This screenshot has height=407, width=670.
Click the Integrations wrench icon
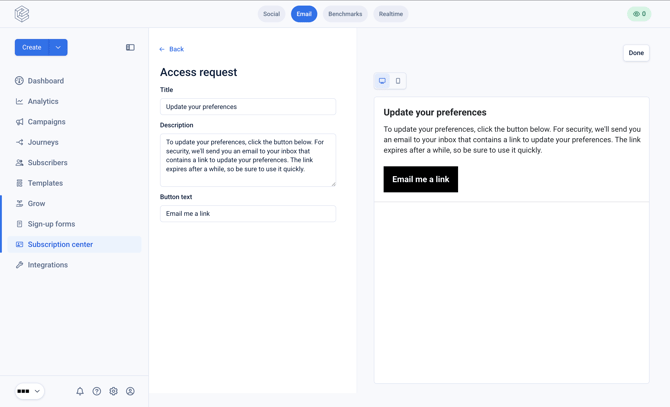click(x=19, y=265)
